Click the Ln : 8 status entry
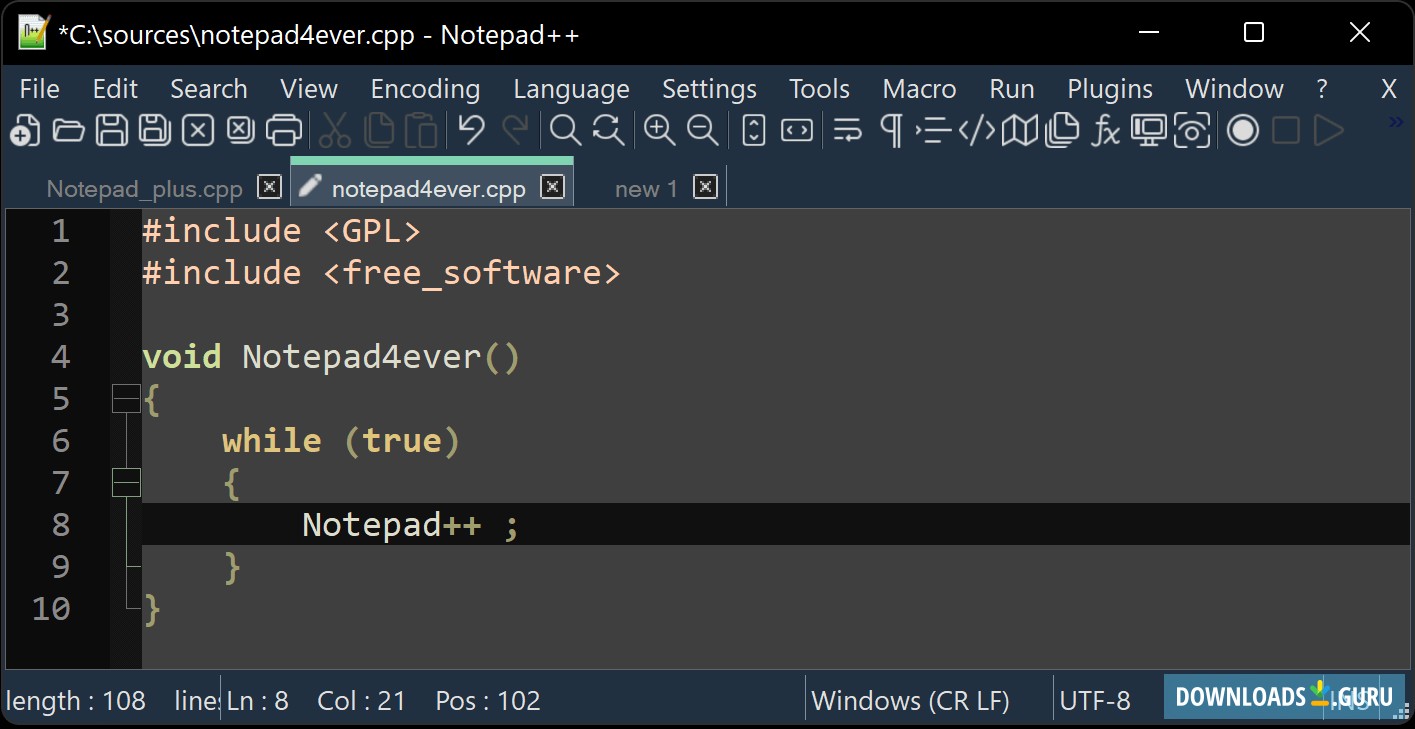Image resolution: width=1415 pixels, height=729 pixels. 258,701
